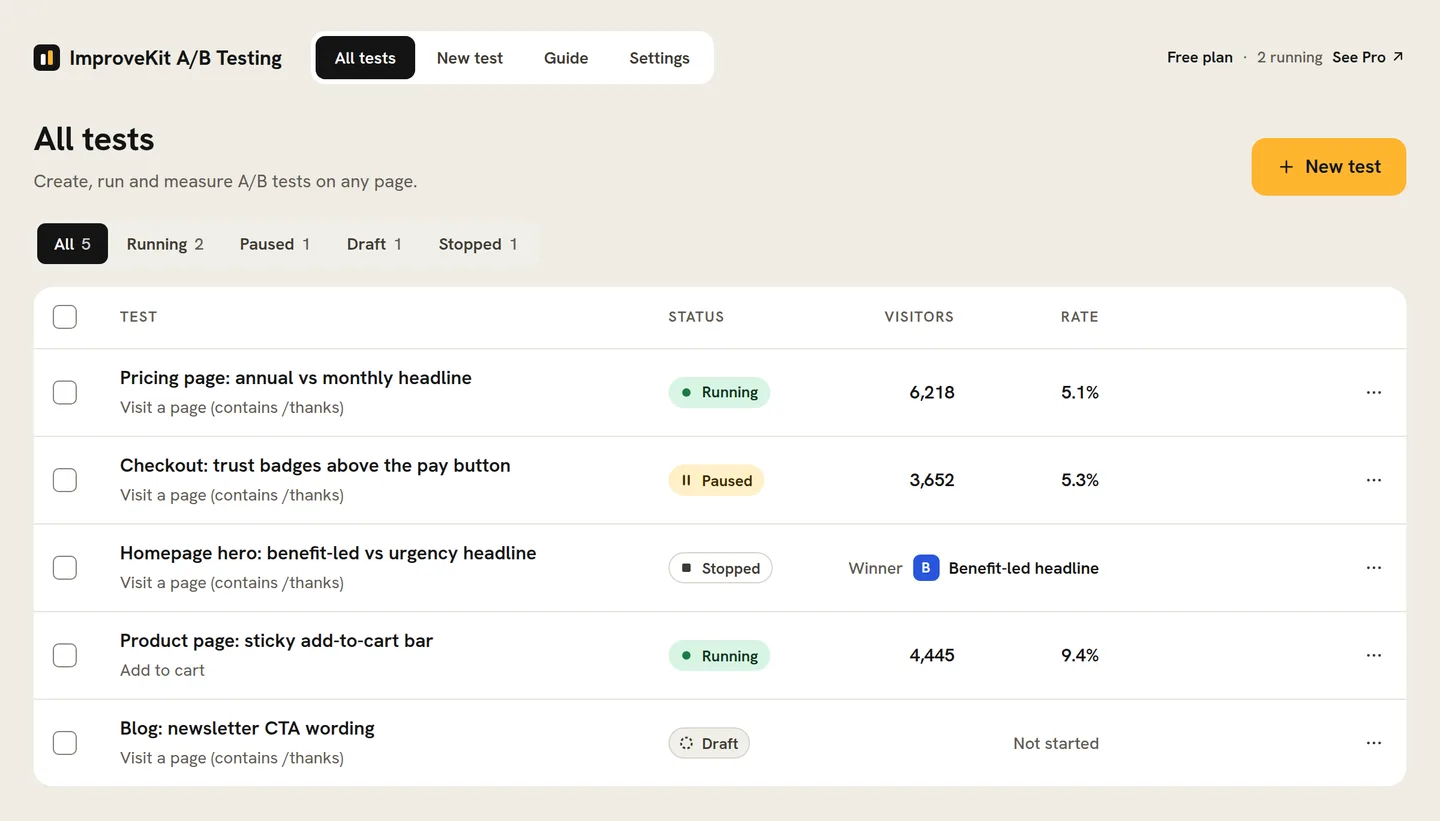Image resolution: width=1440 pixels, height=821 pixels.
Task: Click the Draft status badge
Action: pos(709,743)
